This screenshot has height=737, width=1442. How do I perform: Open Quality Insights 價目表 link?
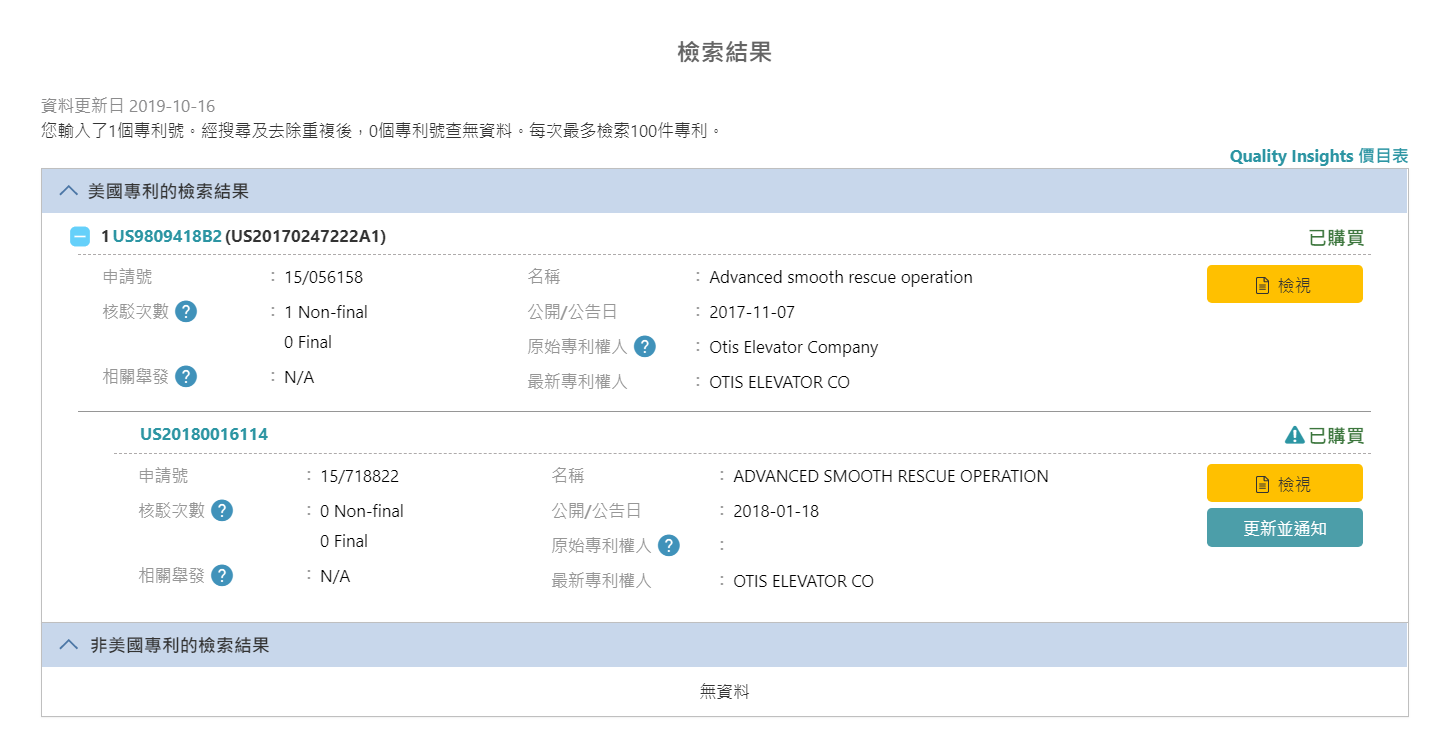point(1319,156)
